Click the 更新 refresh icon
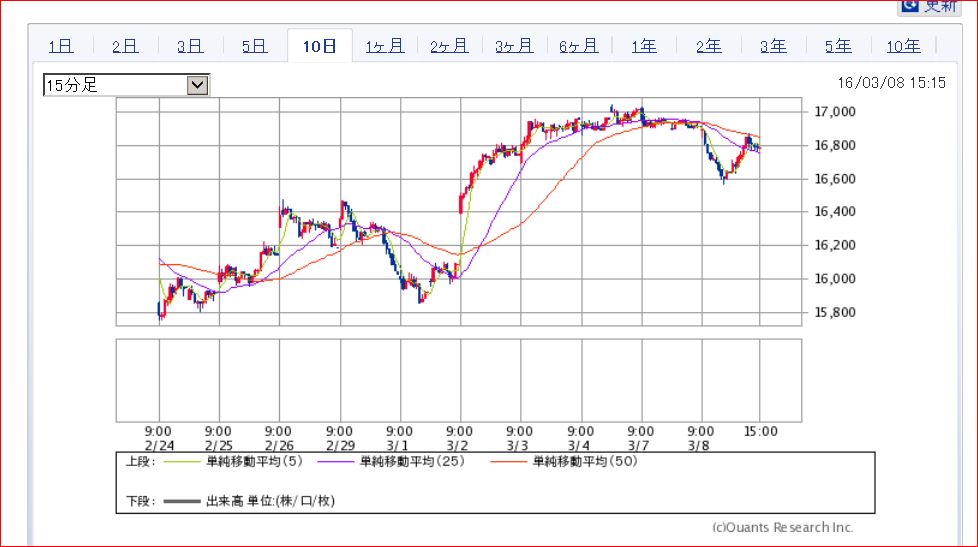The height and width of the screenshot is (547, 978). click(909, 6)
